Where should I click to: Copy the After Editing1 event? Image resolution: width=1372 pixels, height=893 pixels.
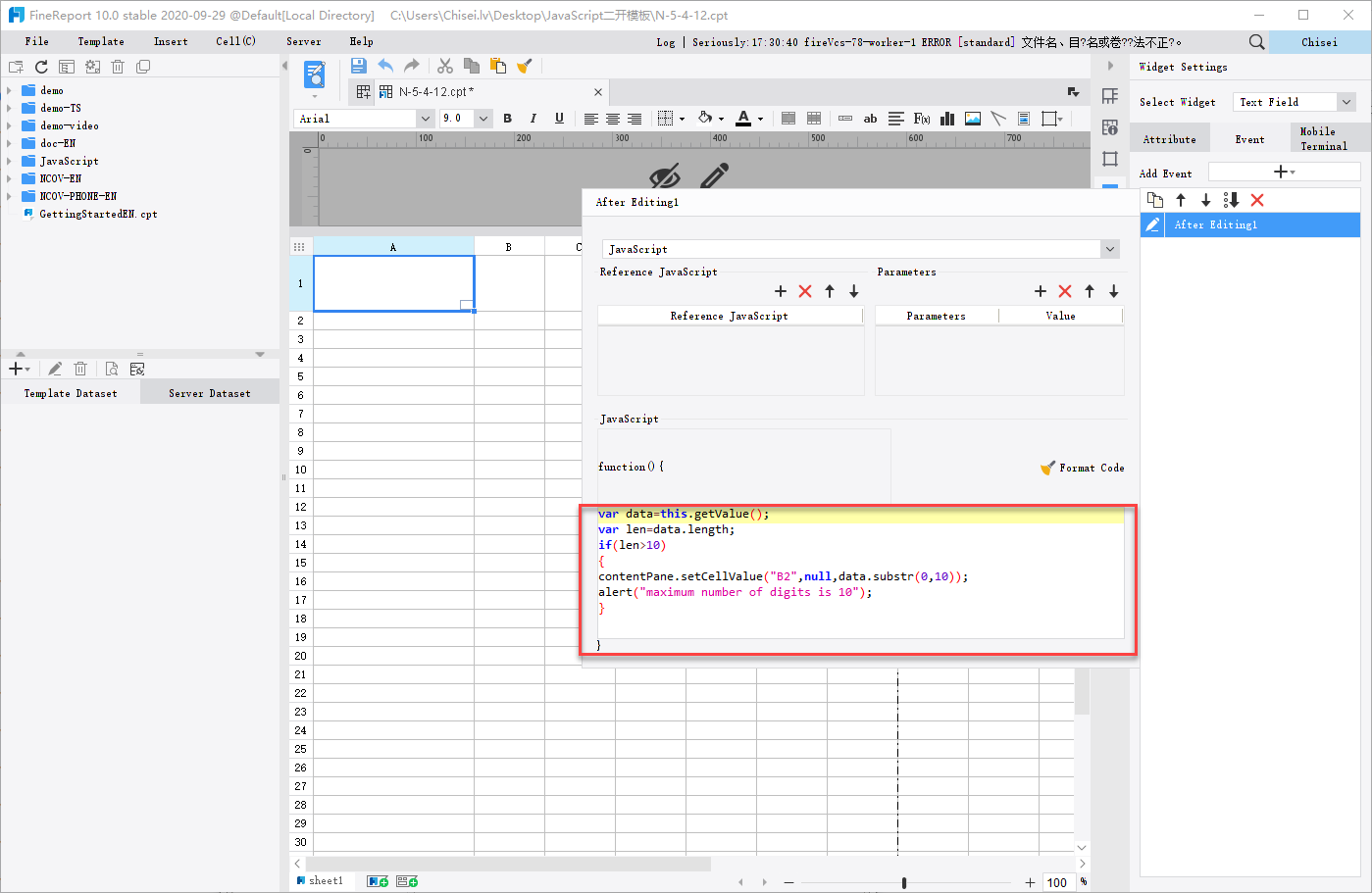pos(1154,199)
